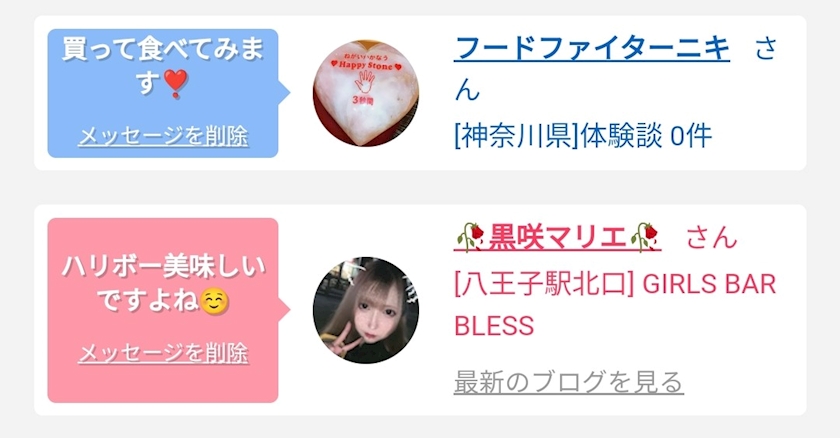Delete the ハリボー美味しいですよね message
The image size is (840, 438).
163,353
